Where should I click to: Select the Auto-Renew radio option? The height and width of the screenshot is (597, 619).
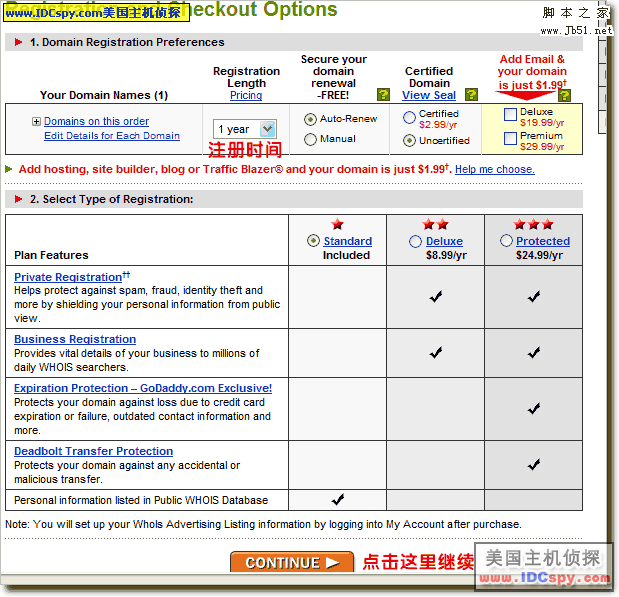[x=310, y=119]
